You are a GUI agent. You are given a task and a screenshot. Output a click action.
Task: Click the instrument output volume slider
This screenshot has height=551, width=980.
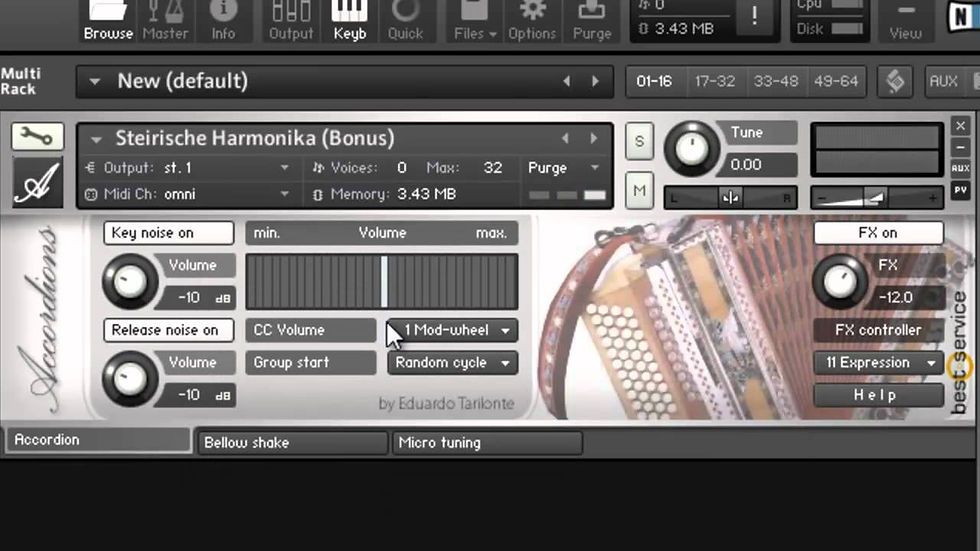coord(877,198)
